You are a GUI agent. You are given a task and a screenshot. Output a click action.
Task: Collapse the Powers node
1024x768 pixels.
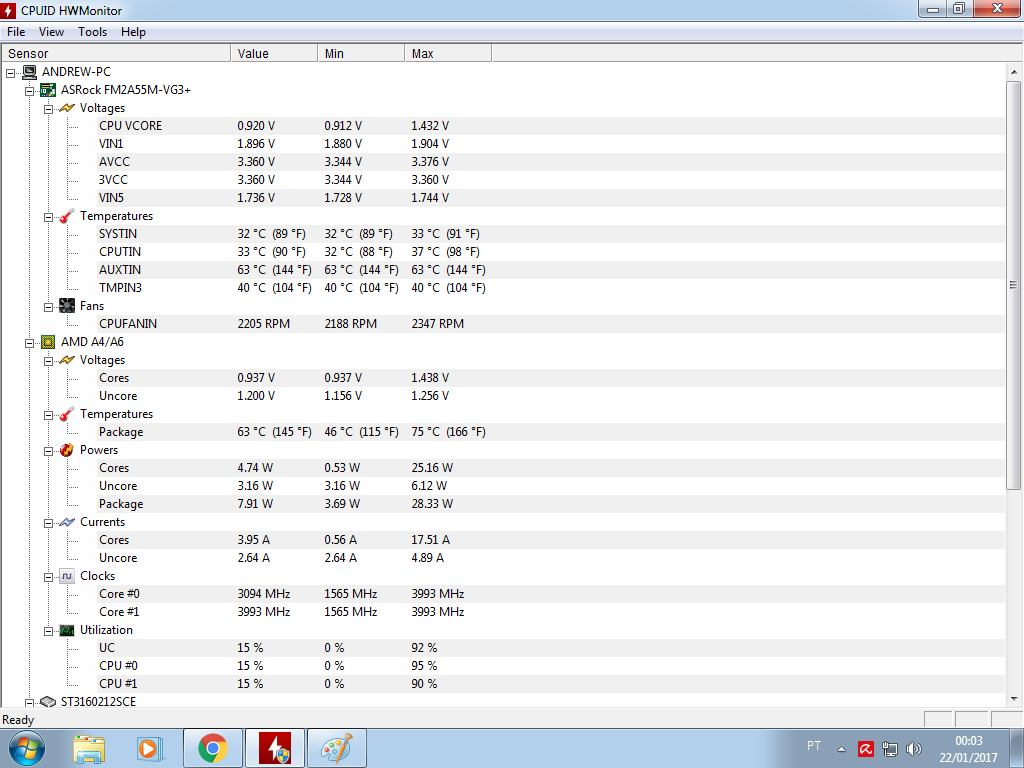[x=48, y=451]
